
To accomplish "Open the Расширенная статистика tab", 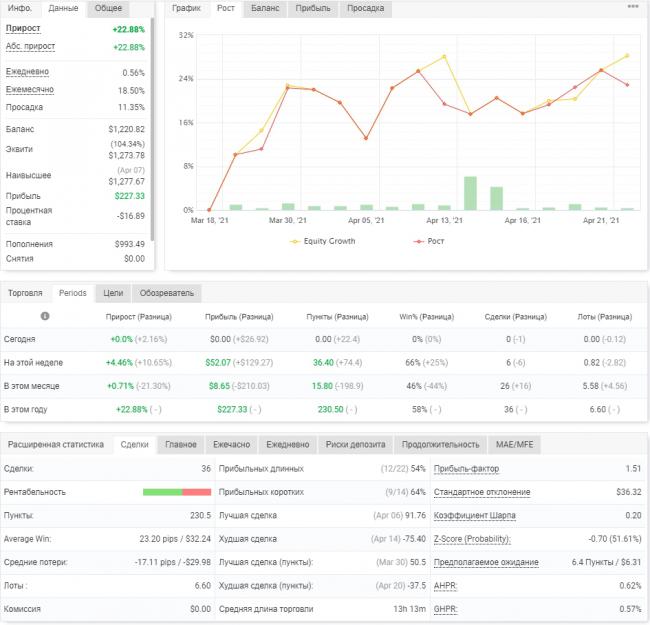I will tap(55, 444).
